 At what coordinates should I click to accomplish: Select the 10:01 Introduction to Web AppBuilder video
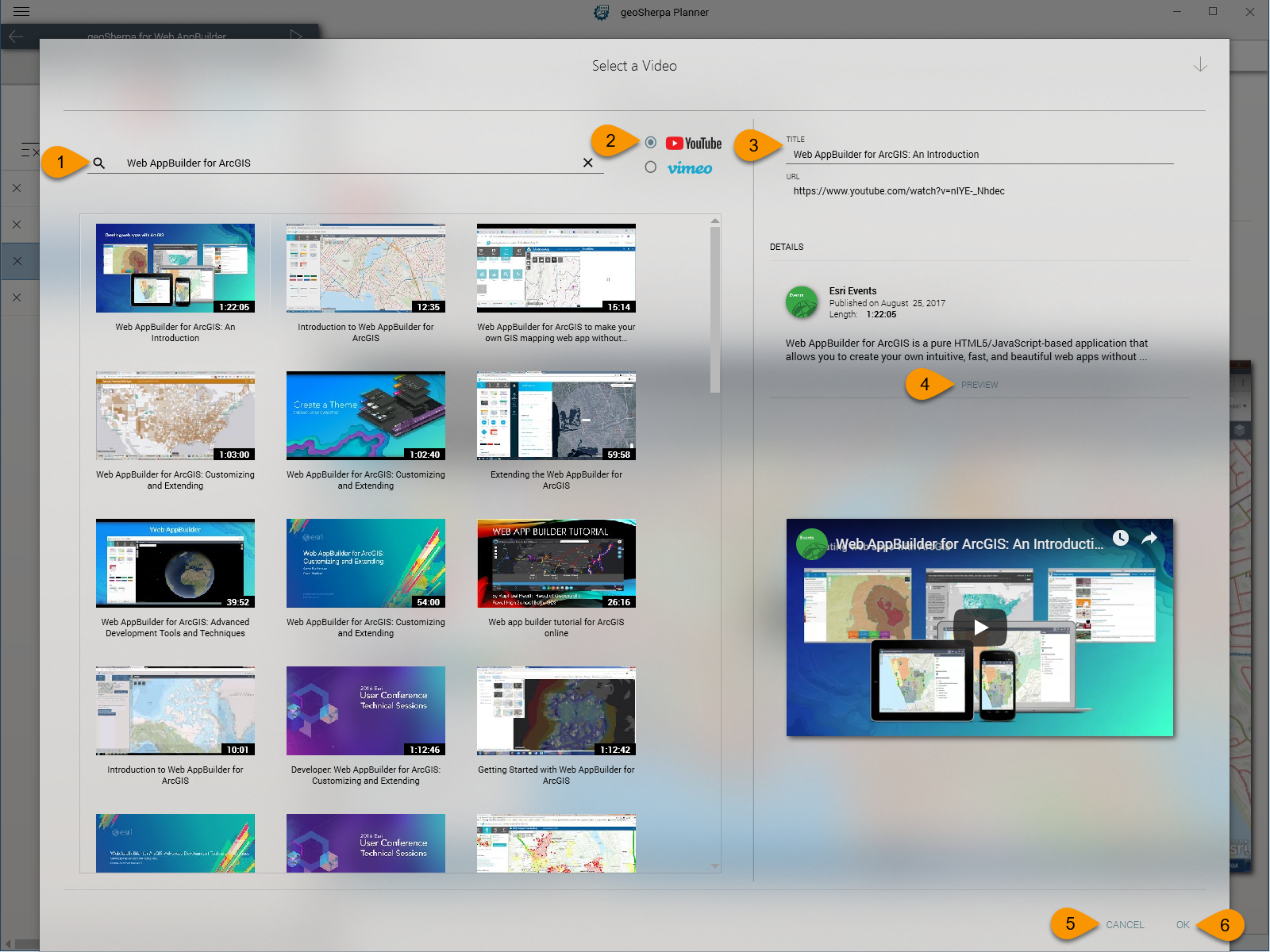tap(175, 711)
